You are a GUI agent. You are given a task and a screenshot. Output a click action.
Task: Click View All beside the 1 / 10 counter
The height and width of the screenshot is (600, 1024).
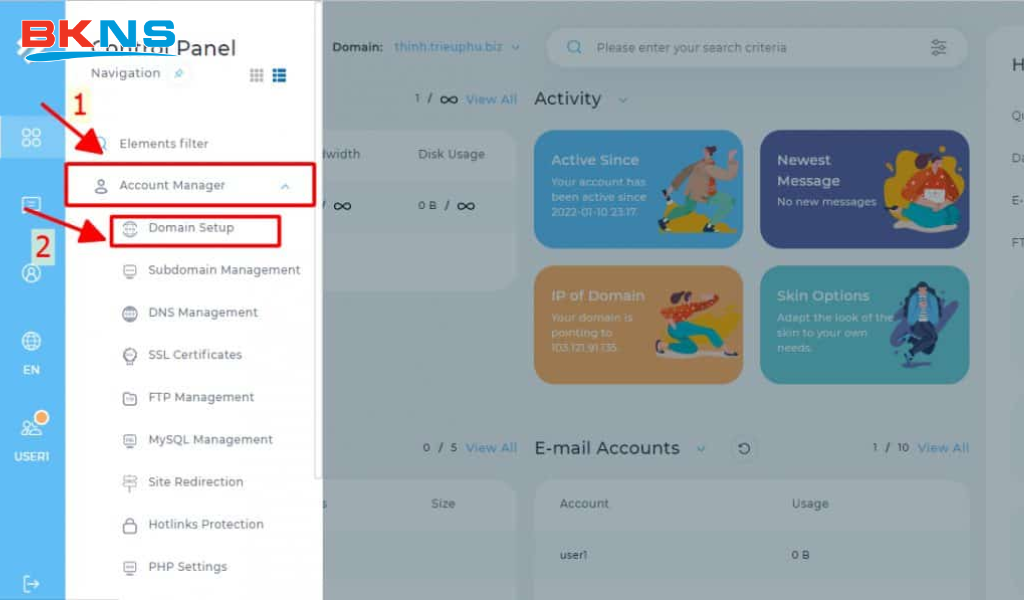click(x=943, y=448)
